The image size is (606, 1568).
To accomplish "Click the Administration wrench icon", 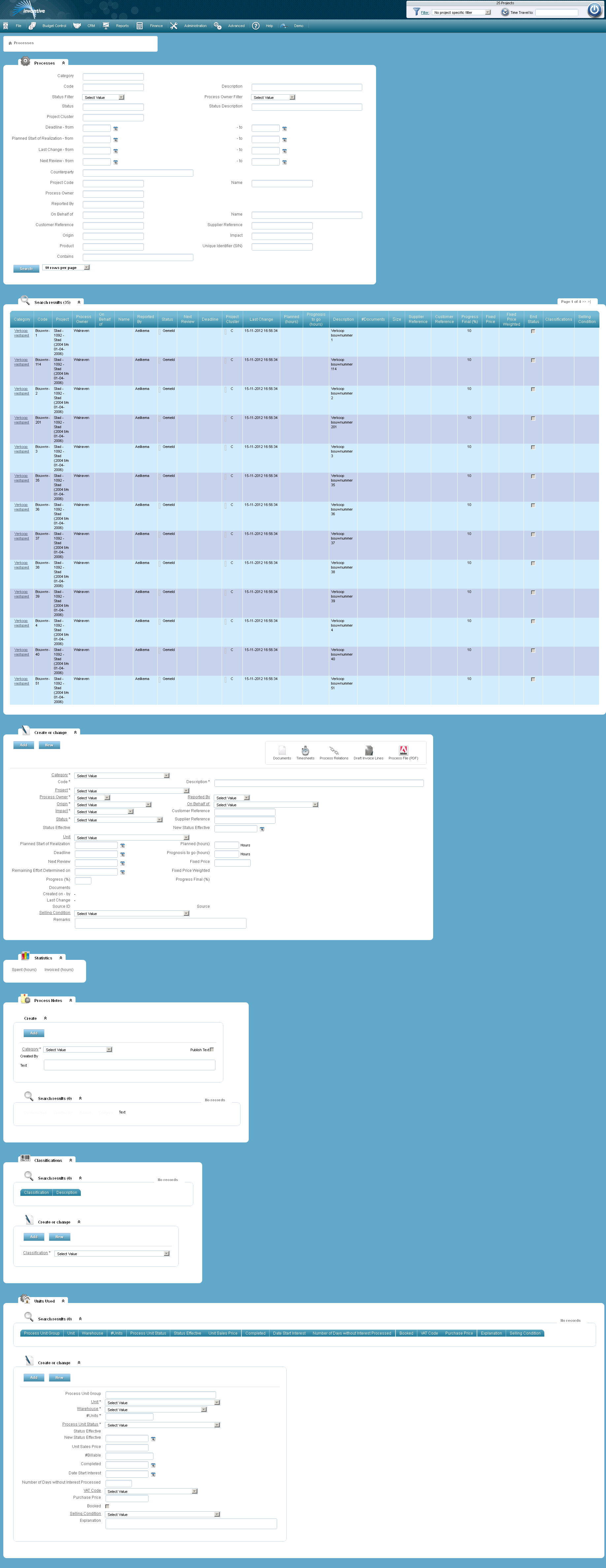I will (x=174, y=26).
